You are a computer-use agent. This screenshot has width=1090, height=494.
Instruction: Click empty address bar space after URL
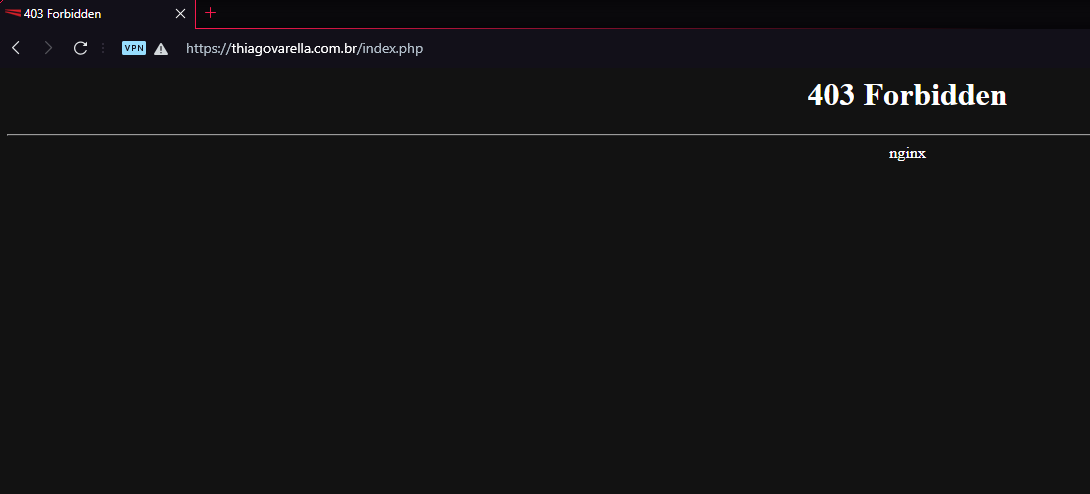pos(700,48)
